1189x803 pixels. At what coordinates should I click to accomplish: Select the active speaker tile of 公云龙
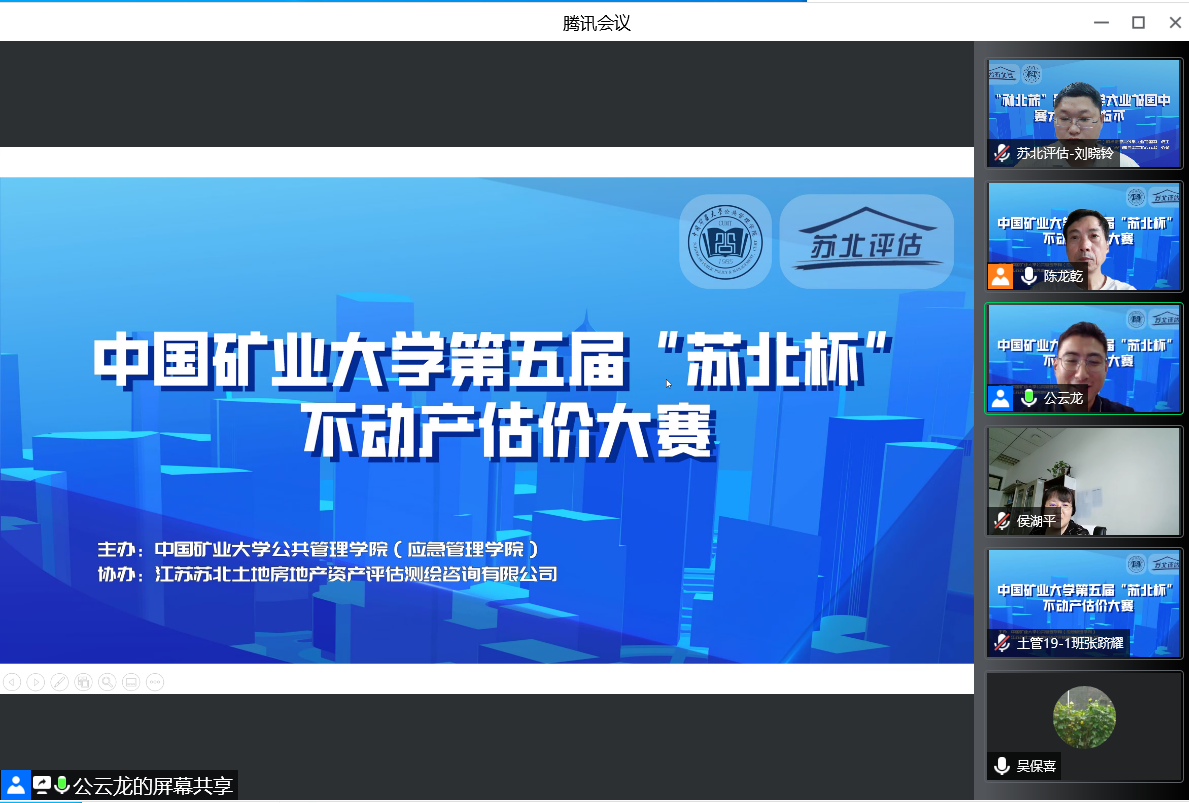(x=1084, y=359)
